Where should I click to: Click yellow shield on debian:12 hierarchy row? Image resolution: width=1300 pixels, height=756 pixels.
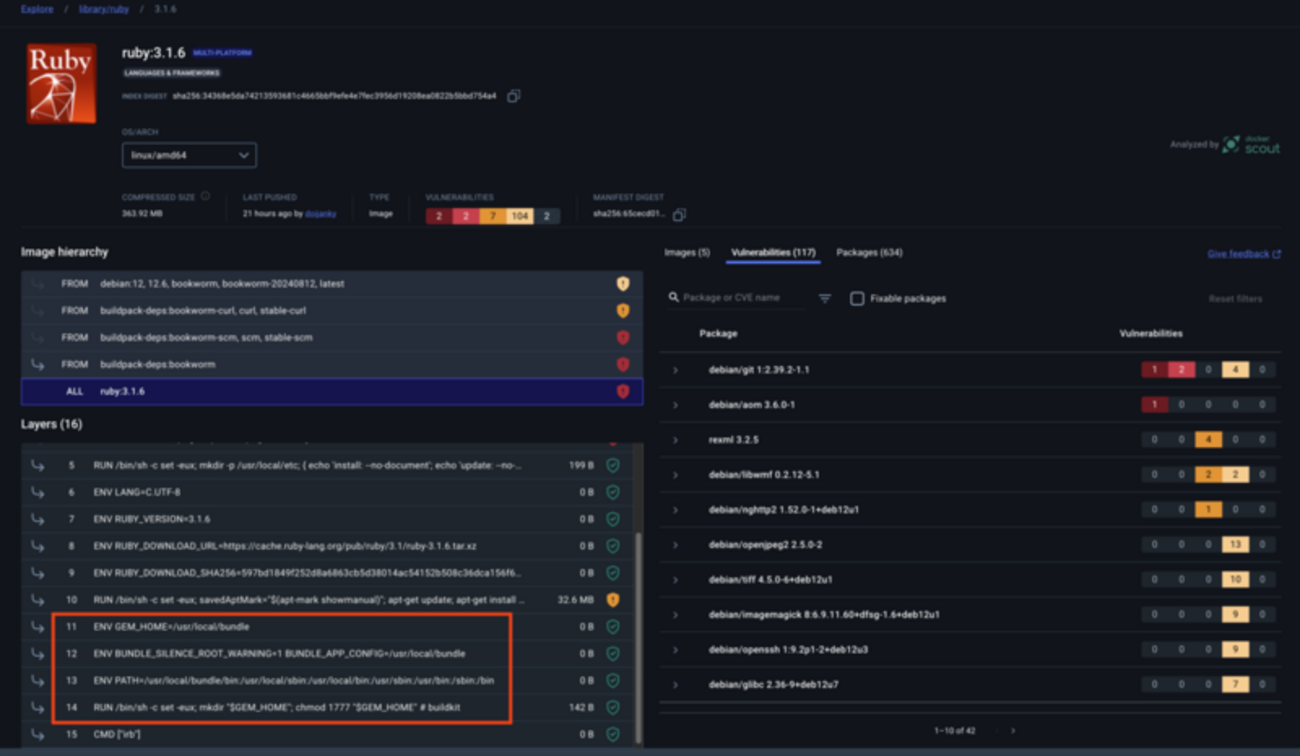623,284
